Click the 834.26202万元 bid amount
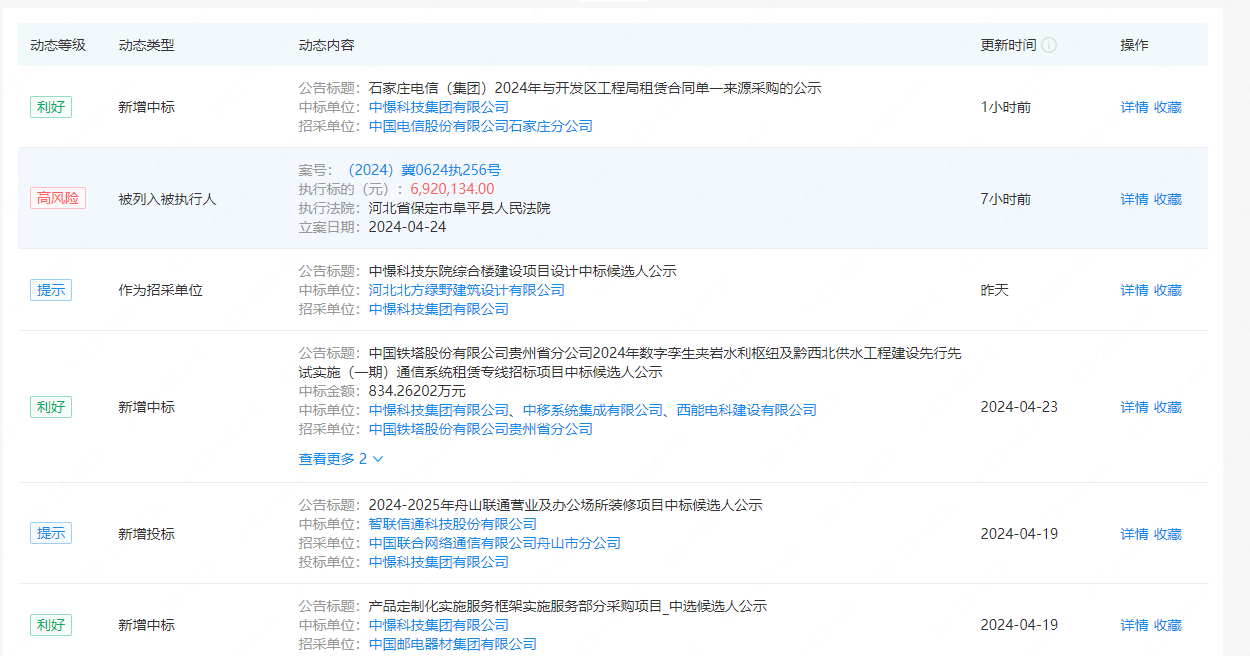This screenshot has height=656, width=1250. click(x=417, y=391)
